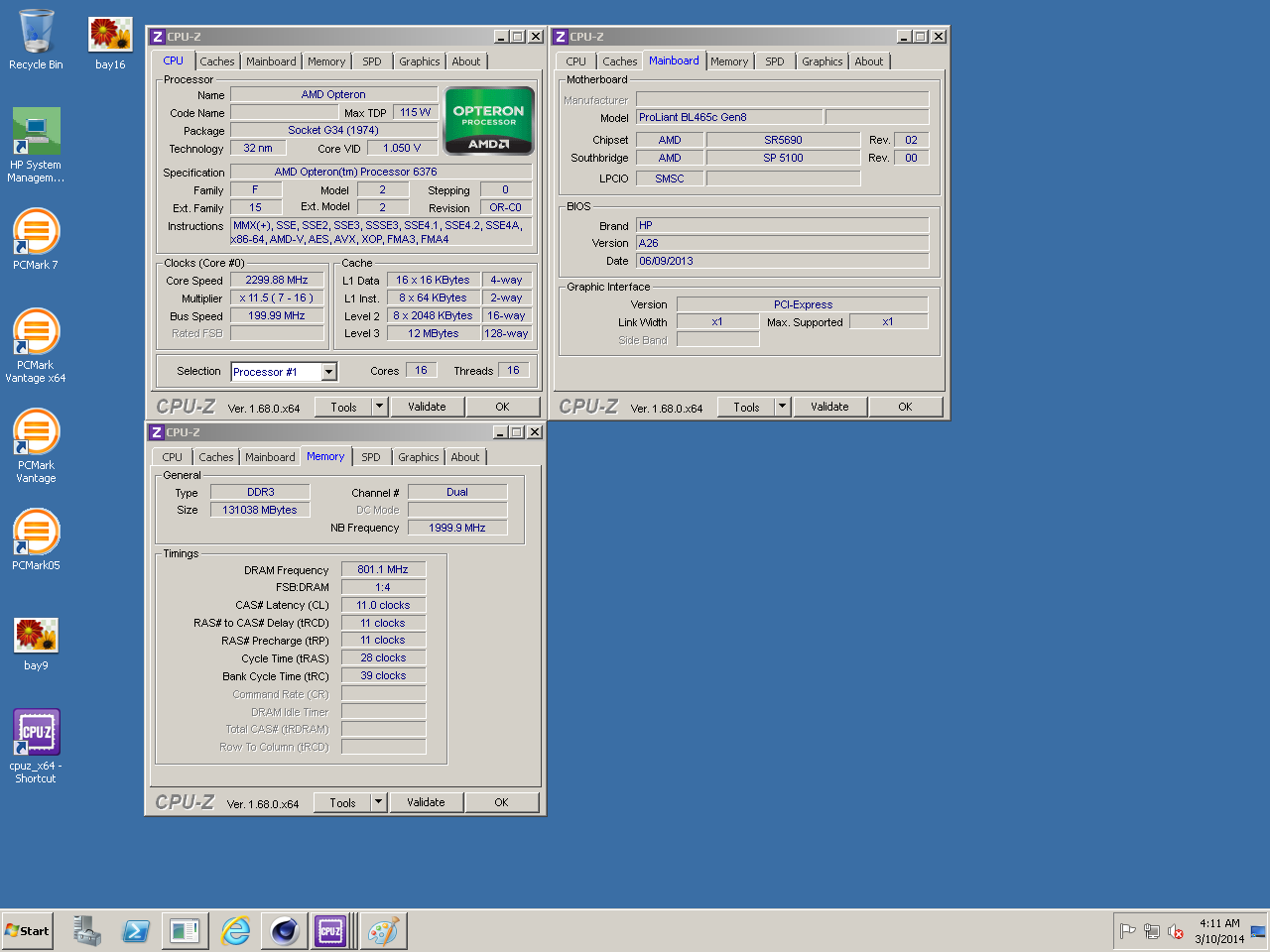Click the Z title-bar icon of the Memory window
The width and height of the screenshot is (1270, 952).
tap(157, 432)
